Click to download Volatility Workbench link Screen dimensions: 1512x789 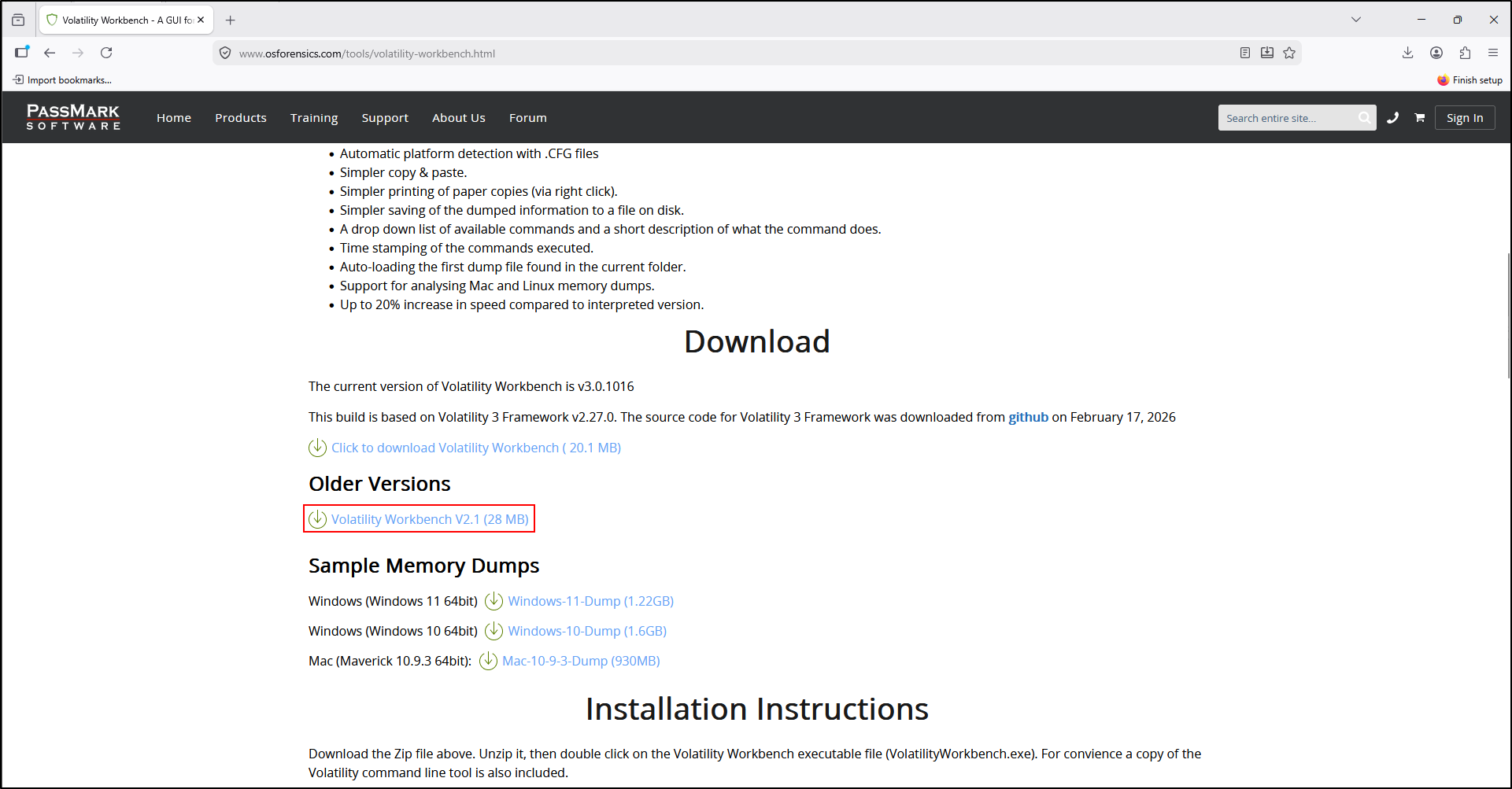(x=476, y=448)
